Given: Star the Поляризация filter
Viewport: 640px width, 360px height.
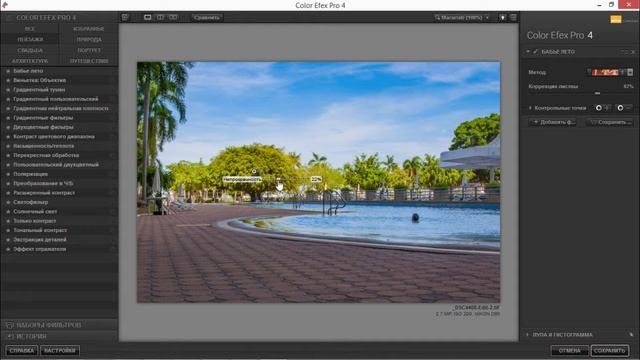Looking at the screenshot, I should coord(8,174).
